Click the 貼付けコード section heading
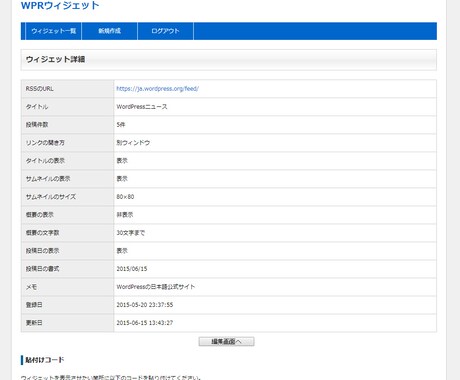 [x=44, y=360]
